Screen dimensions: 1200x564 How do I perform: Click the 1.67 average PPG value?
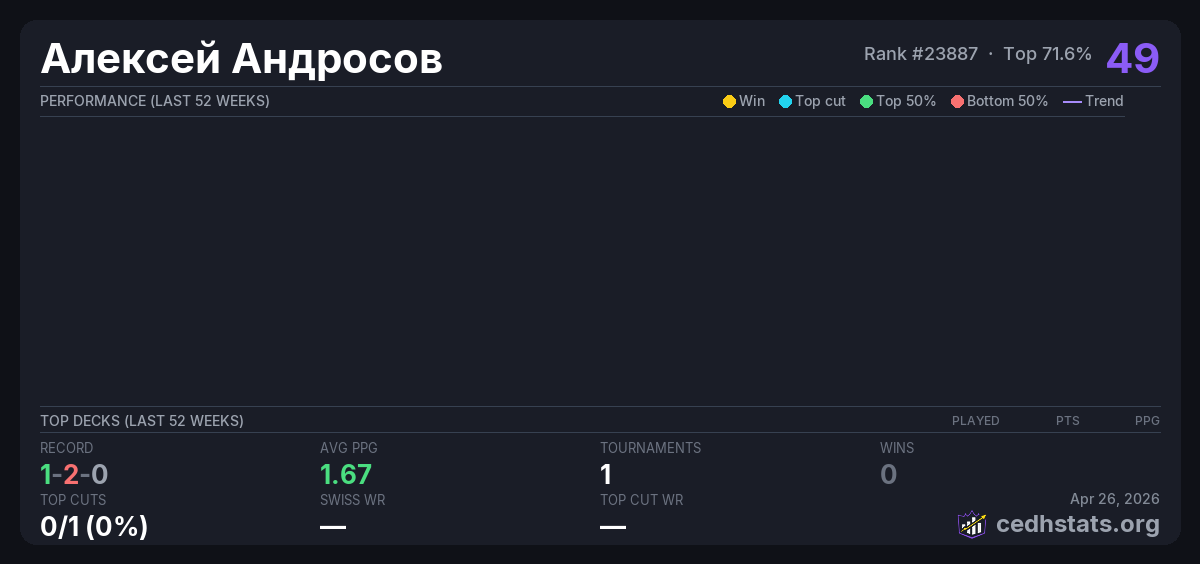[345, 474]
